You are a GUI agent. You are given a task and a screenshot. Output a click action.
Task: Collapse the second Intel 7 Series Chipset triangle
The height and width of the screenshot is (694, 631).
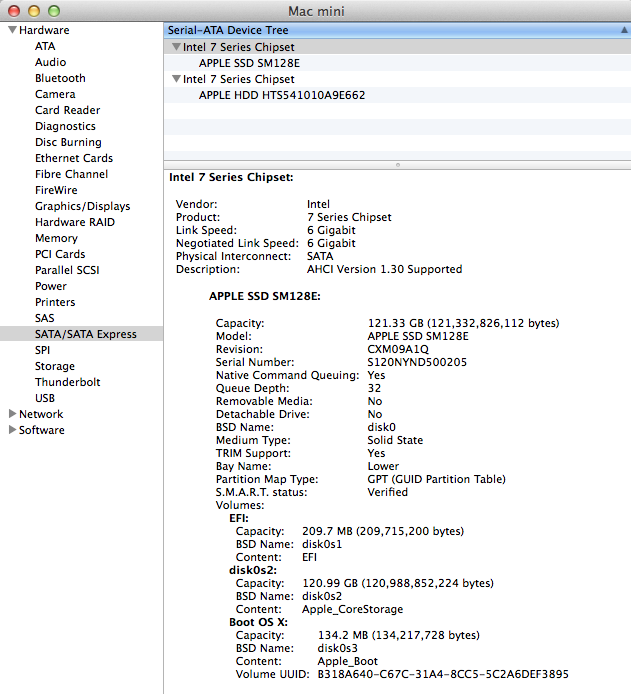pos(176,78)
